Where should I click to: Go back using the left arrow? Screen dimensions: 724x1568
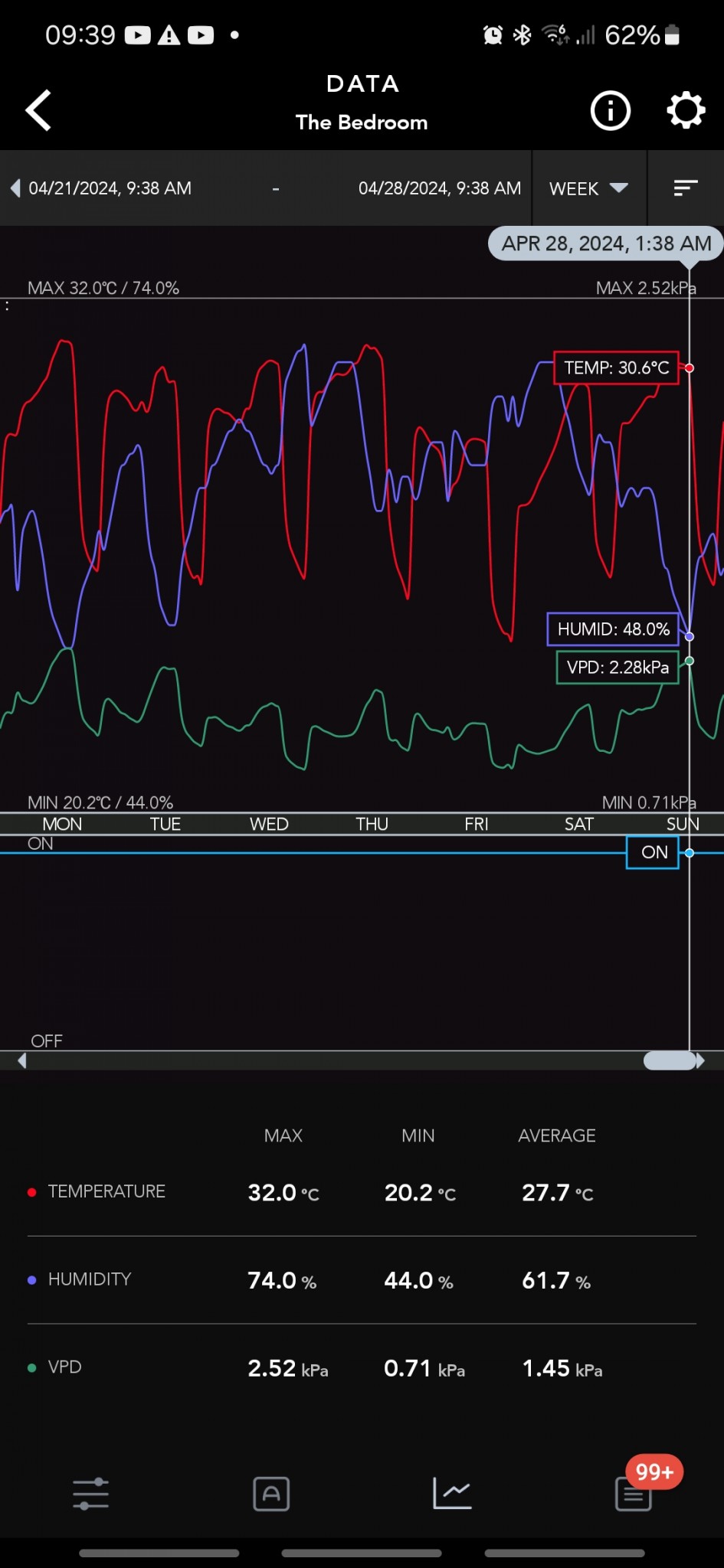tap(38, 110)
